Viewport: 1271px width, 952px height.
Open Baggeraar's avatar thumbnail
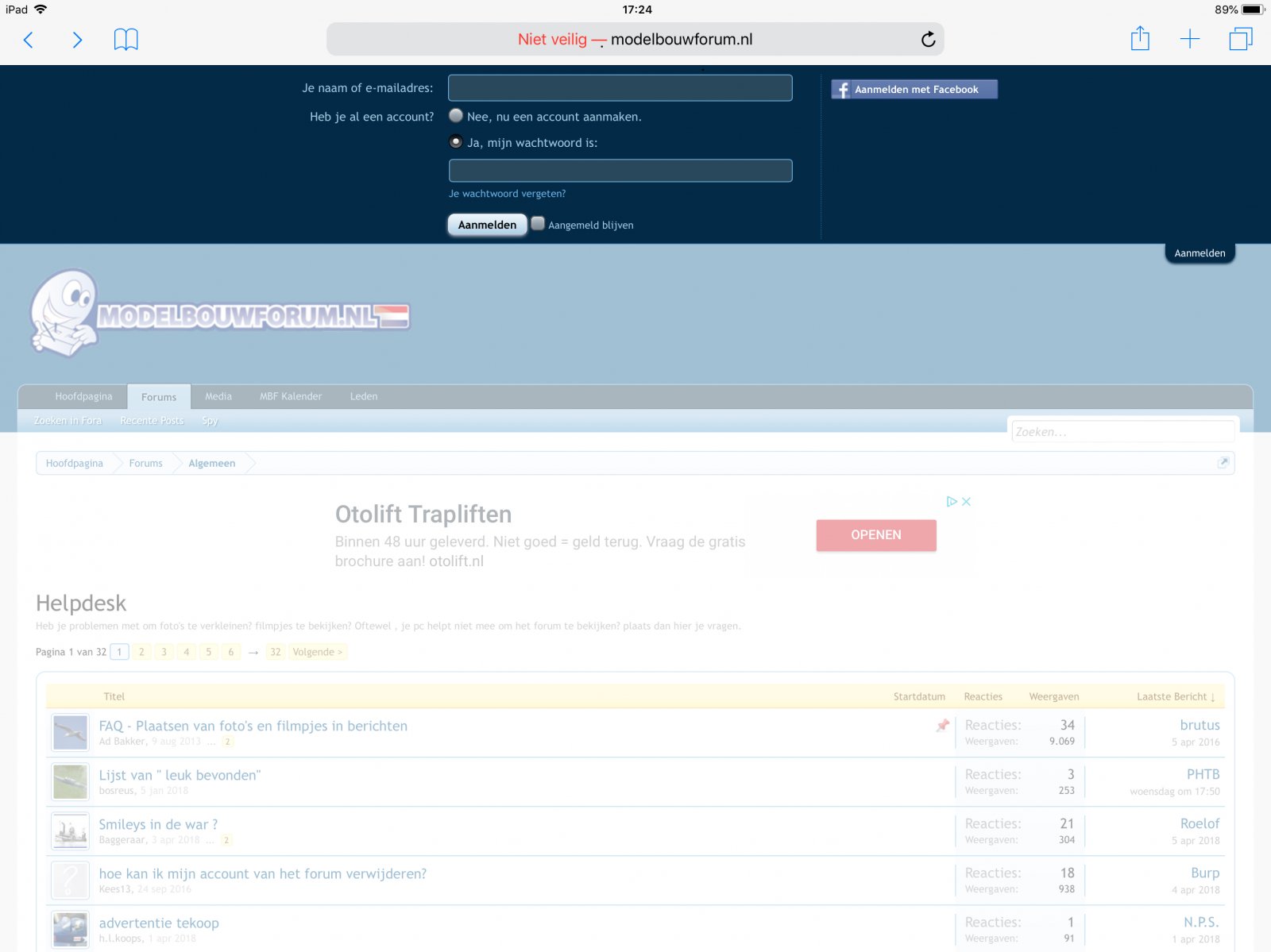[x=70, y=831]
